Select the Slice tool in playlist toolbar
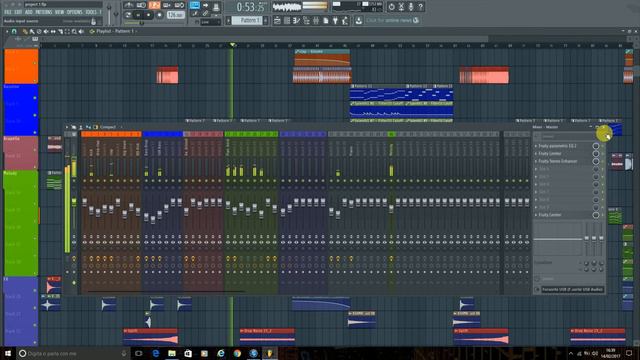This screenshot has width=640, height=360. 60,31
